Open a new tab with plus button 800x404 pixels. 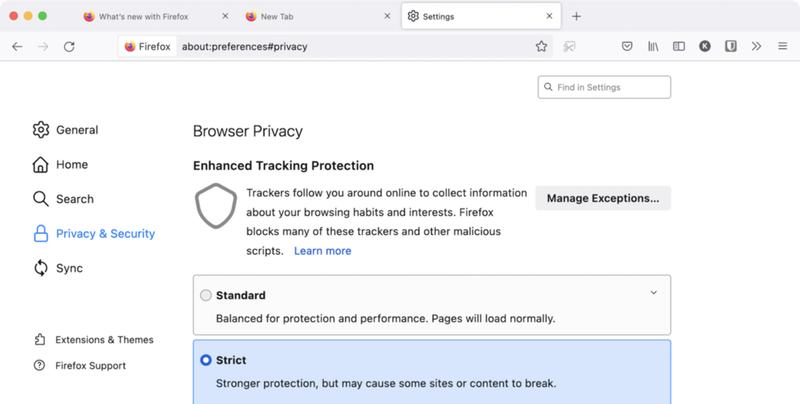[x=576, y=16]
